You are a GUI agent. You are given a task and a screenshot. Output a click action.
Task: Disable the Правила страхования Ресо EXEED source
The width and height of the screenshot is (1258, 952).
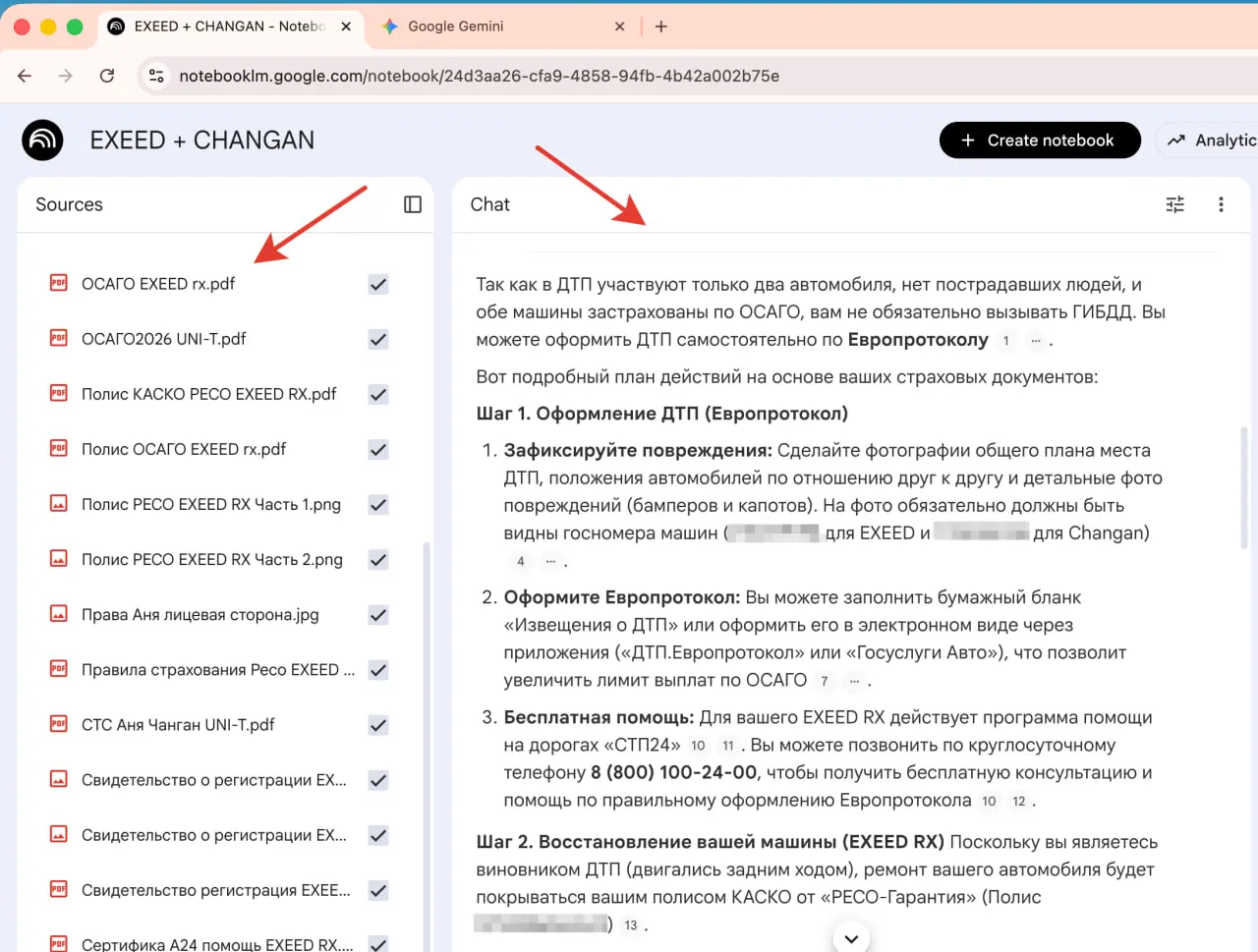pos(378,670)
